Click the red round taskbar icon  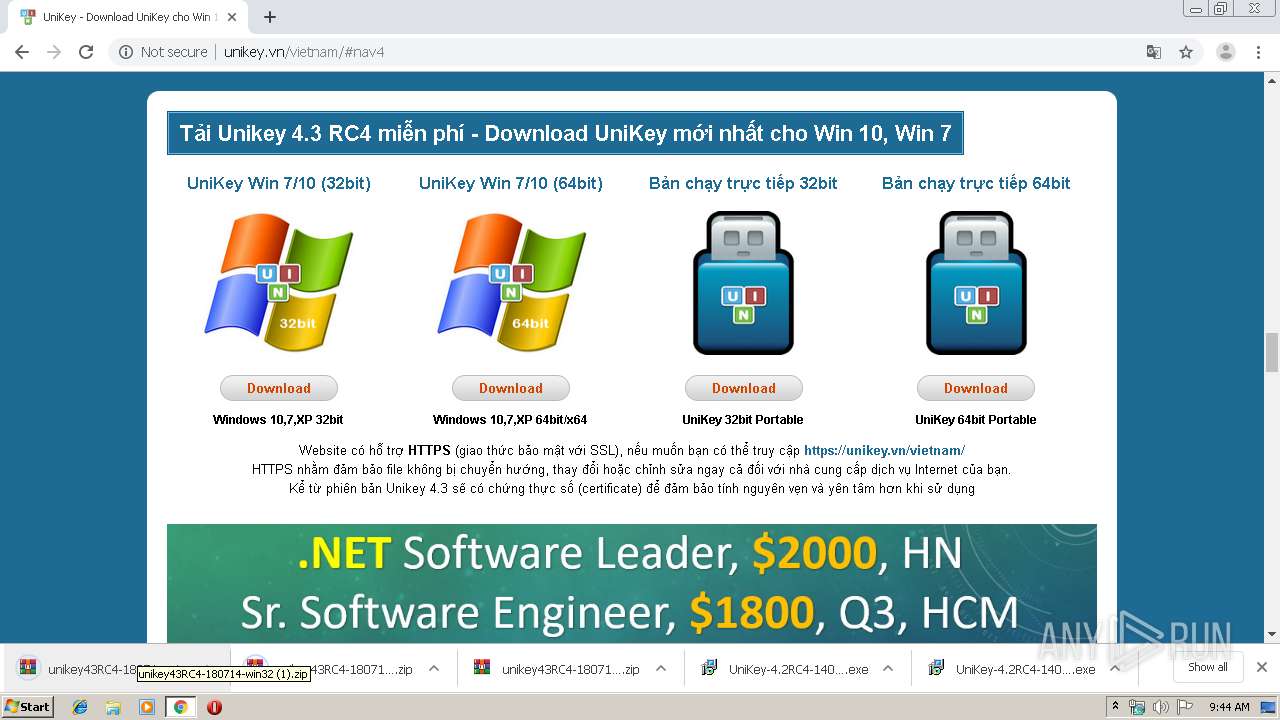tap(214, 707)
